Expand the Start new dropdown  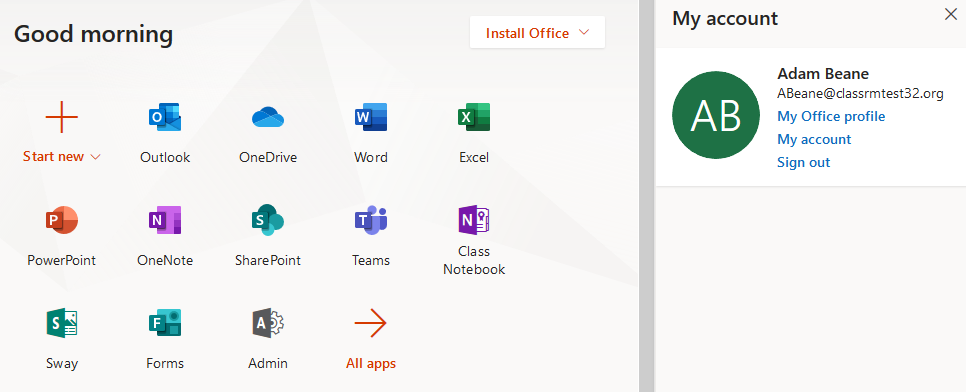(x=95, y=157)
